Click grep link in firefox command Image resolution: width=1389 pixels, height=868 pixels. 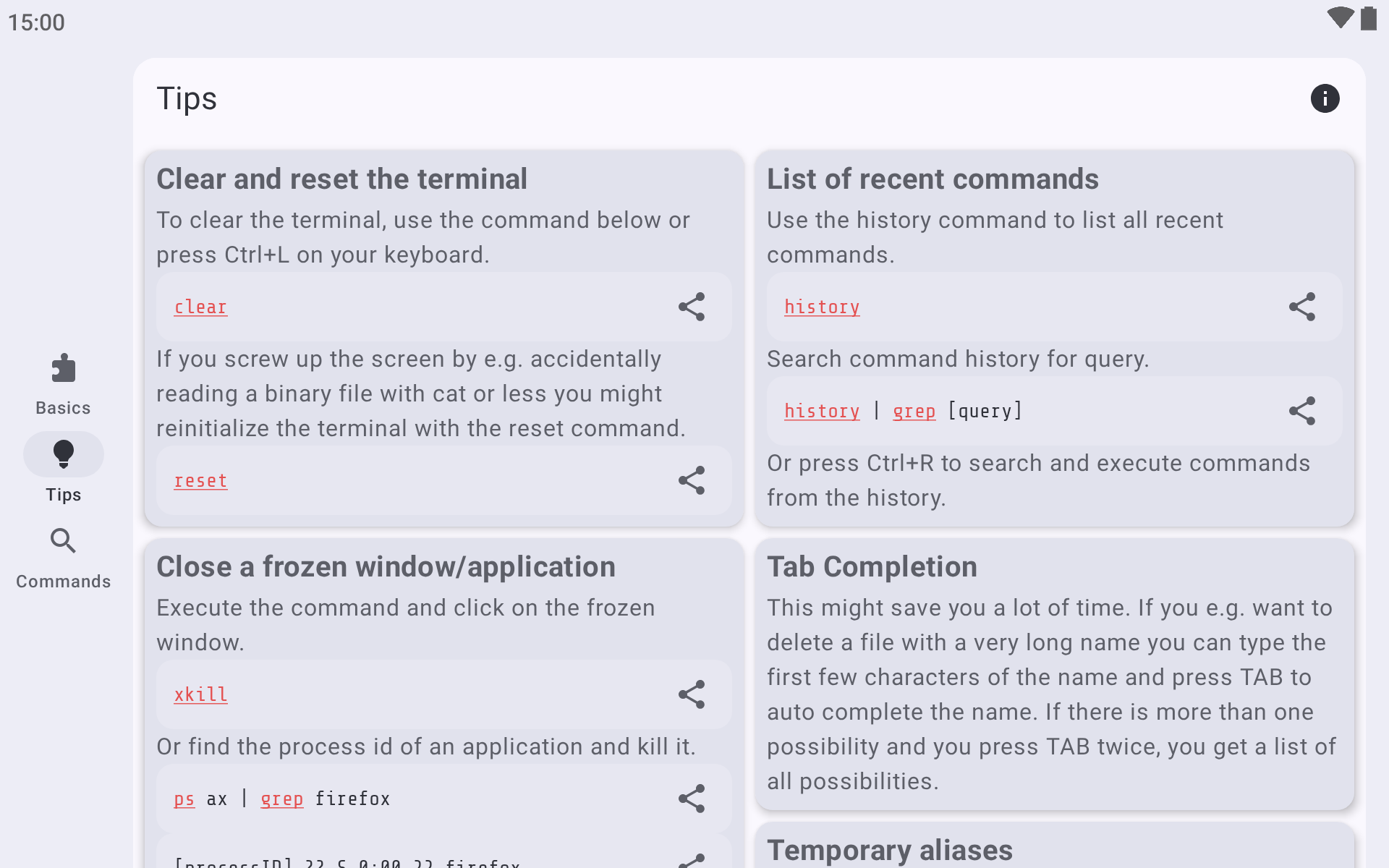282,799
